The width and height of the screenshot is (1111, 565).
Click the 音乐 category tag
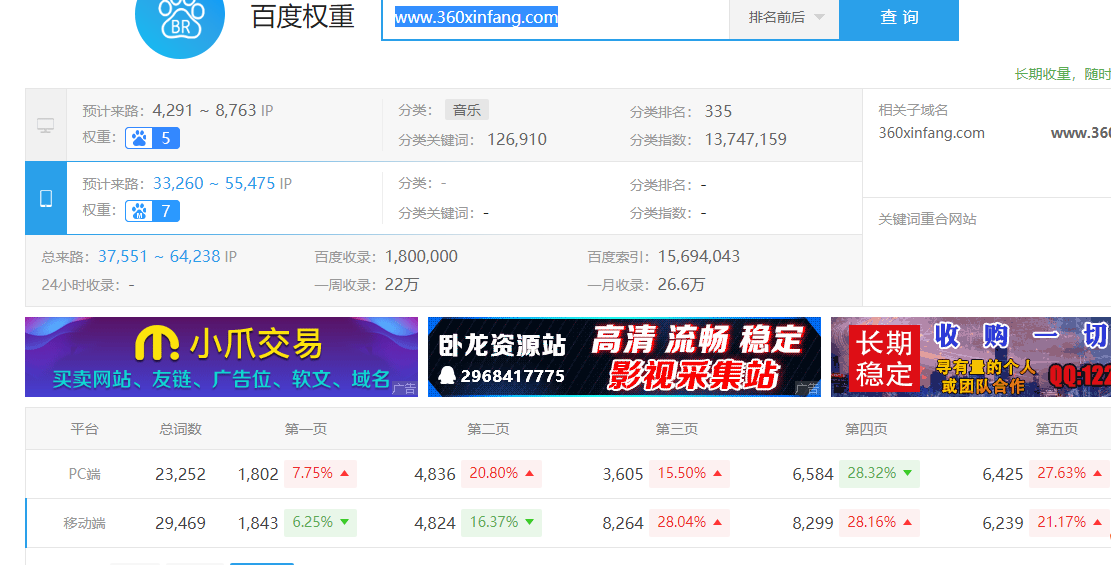click(467, 111)
